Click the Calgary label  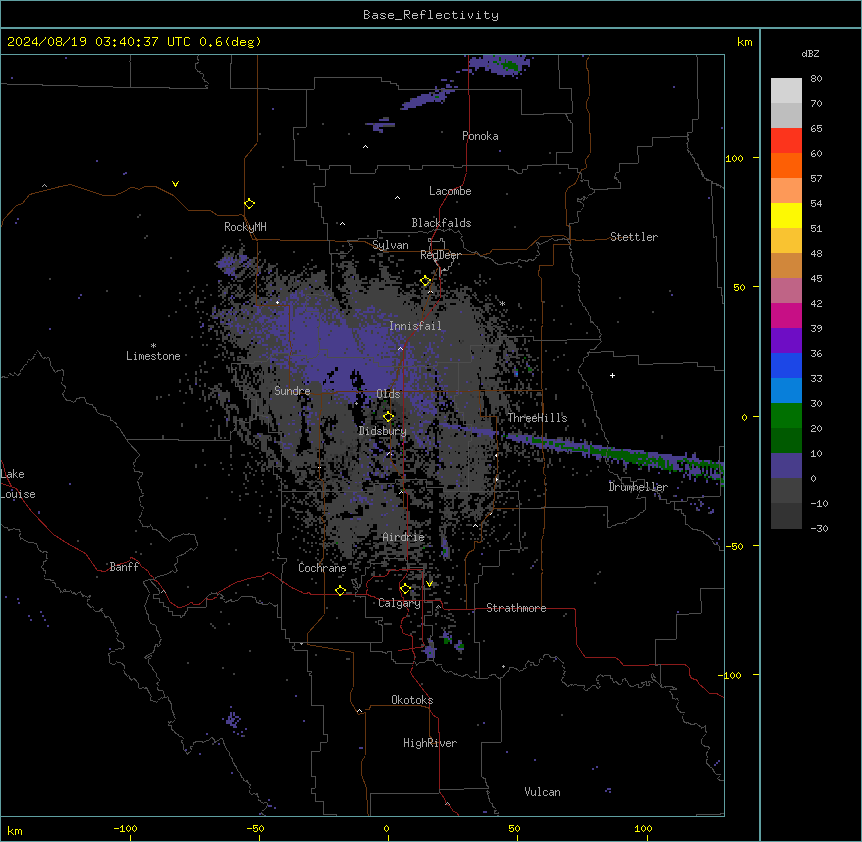point(399,603)
